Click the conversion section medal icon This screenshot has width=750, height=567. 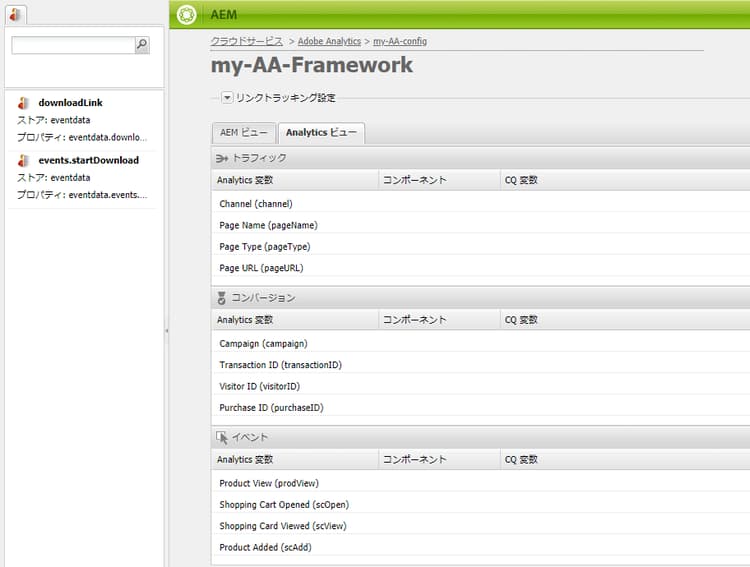pos(221,298)
